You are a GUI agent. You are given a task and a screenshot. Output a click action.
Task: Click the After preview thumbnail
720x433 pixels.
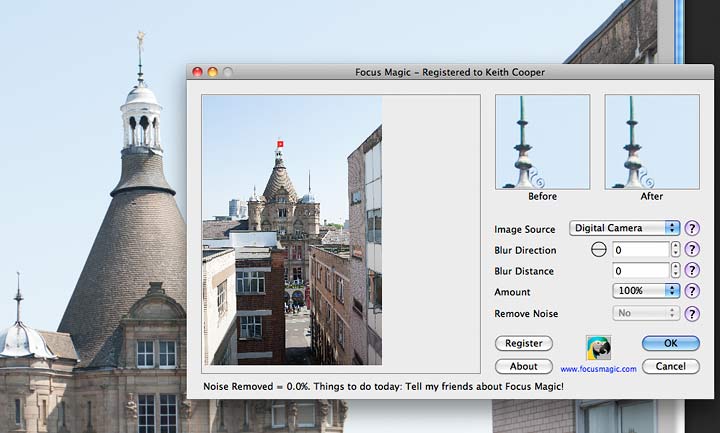pyautogui.click(x=652, y=142)
